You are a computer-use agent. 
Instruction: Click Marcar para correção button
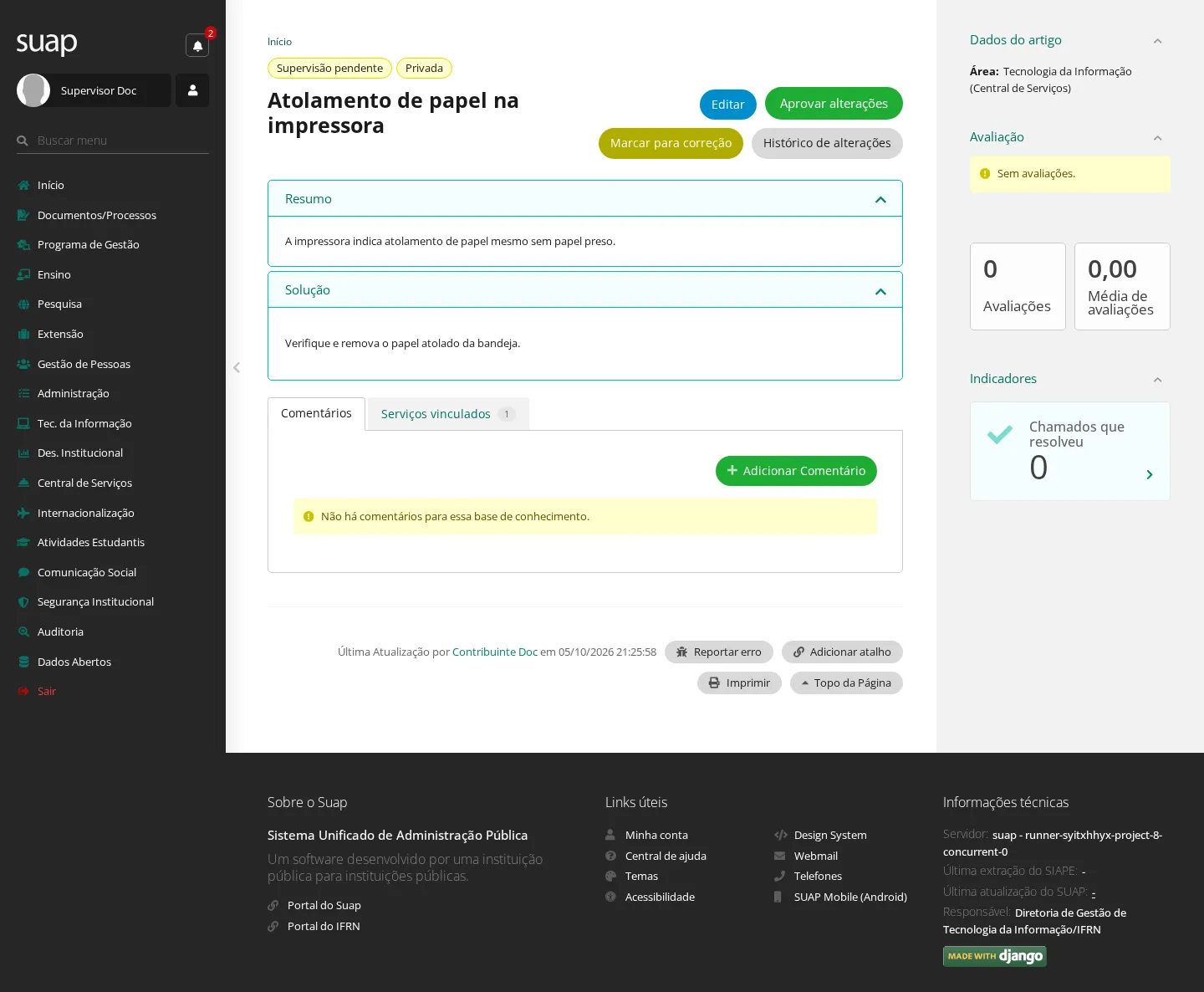tap(671, 143)
